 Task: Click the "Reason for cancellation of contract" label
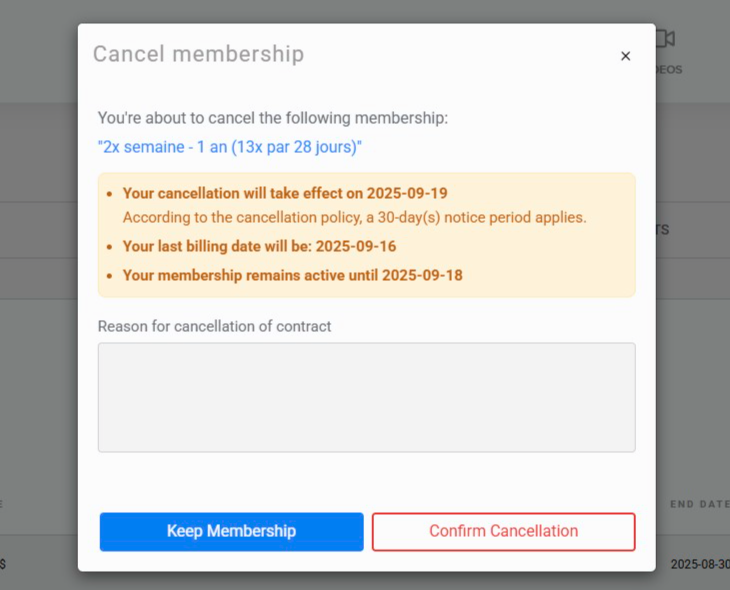coord(214,326)
